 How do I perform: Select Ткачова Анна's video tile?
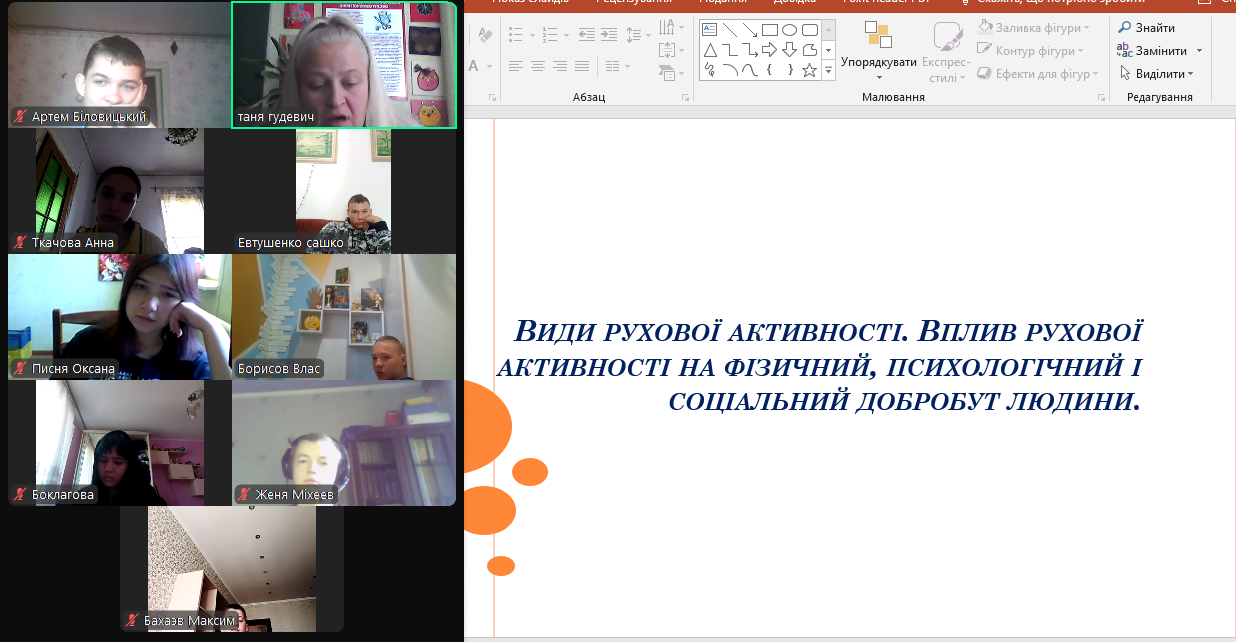pos(120,191)
